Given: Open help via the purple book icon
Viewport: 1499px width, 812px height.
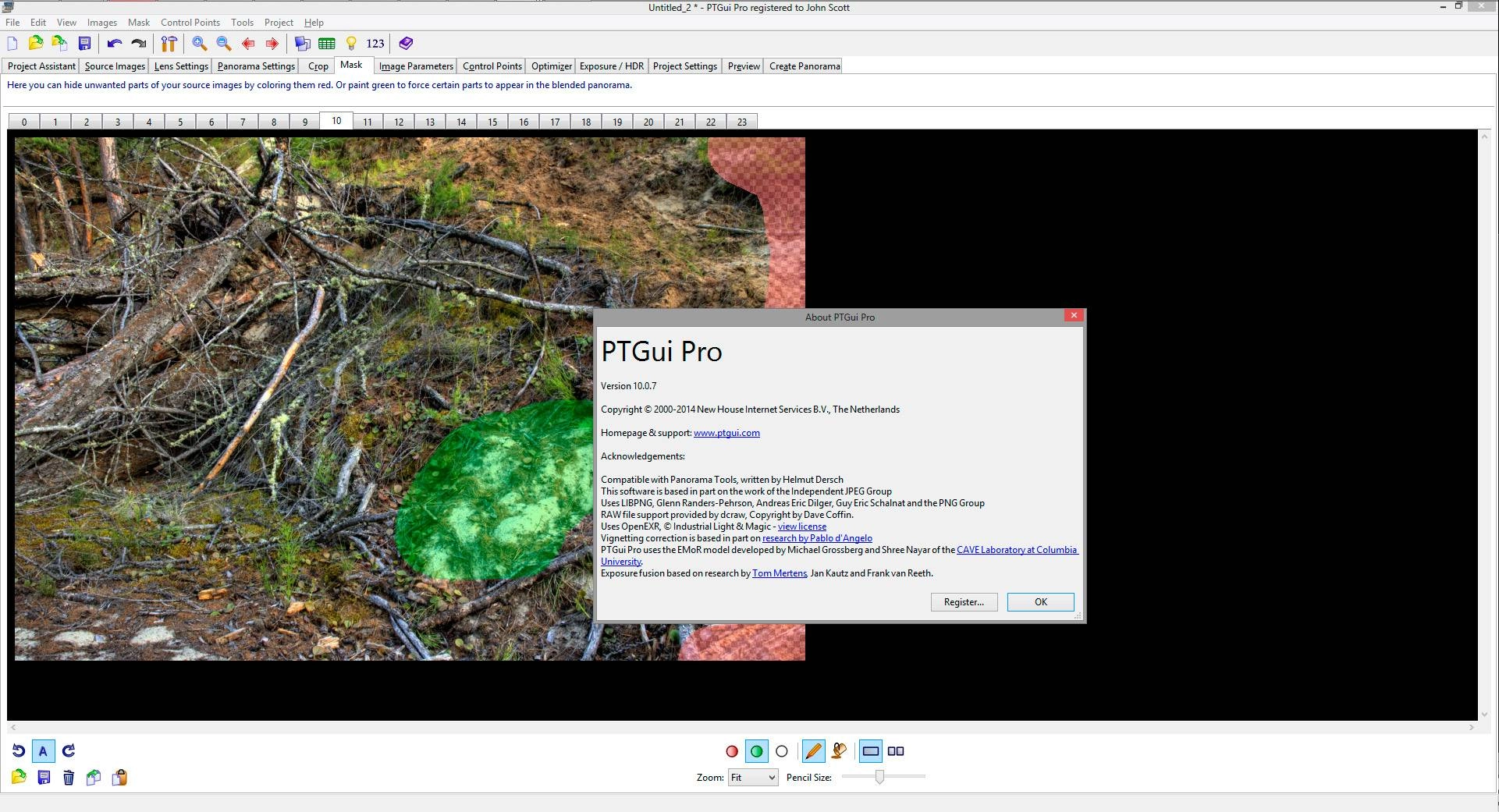Looking at the screenshot, I should tap(406, 44).
